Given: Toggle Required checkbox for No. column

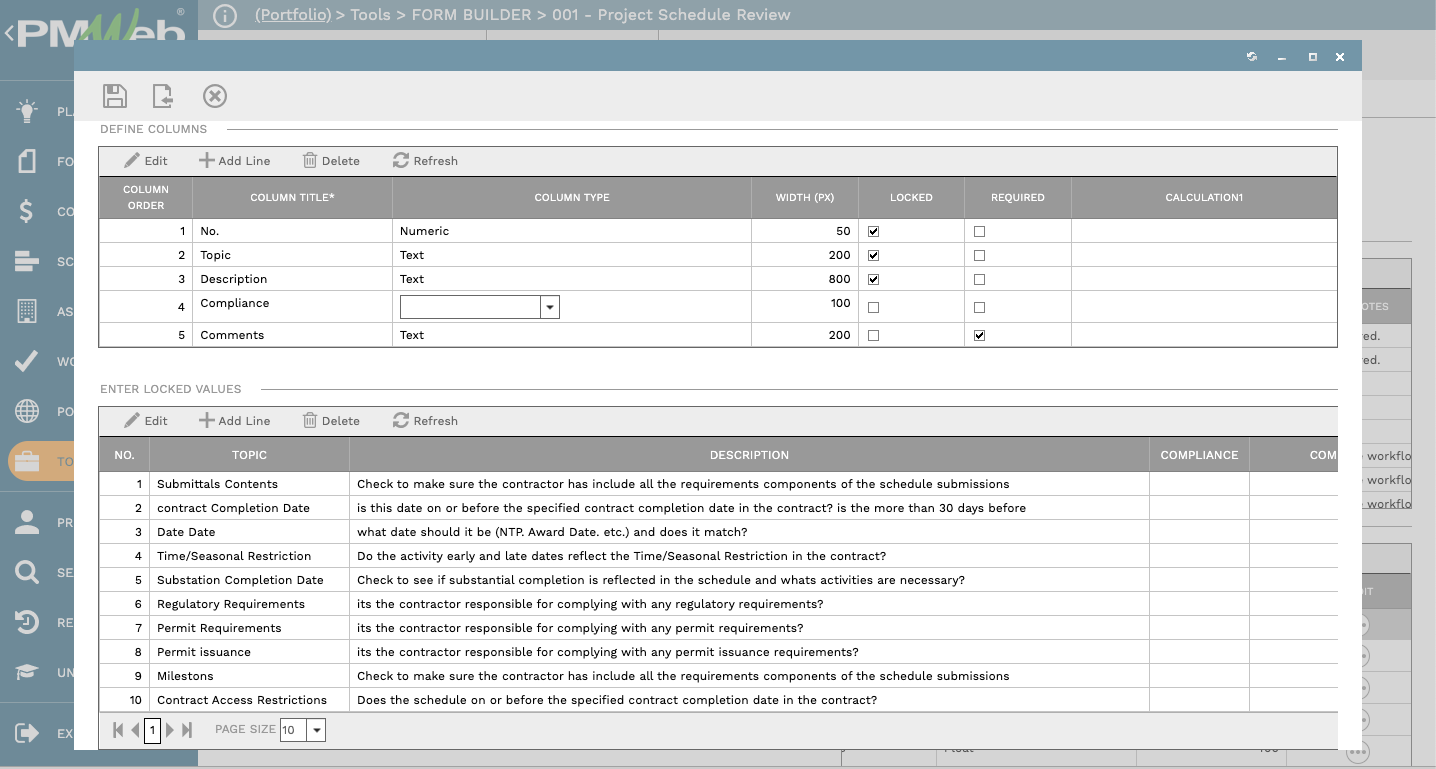Looking at the screenshot, I should 980,231.
